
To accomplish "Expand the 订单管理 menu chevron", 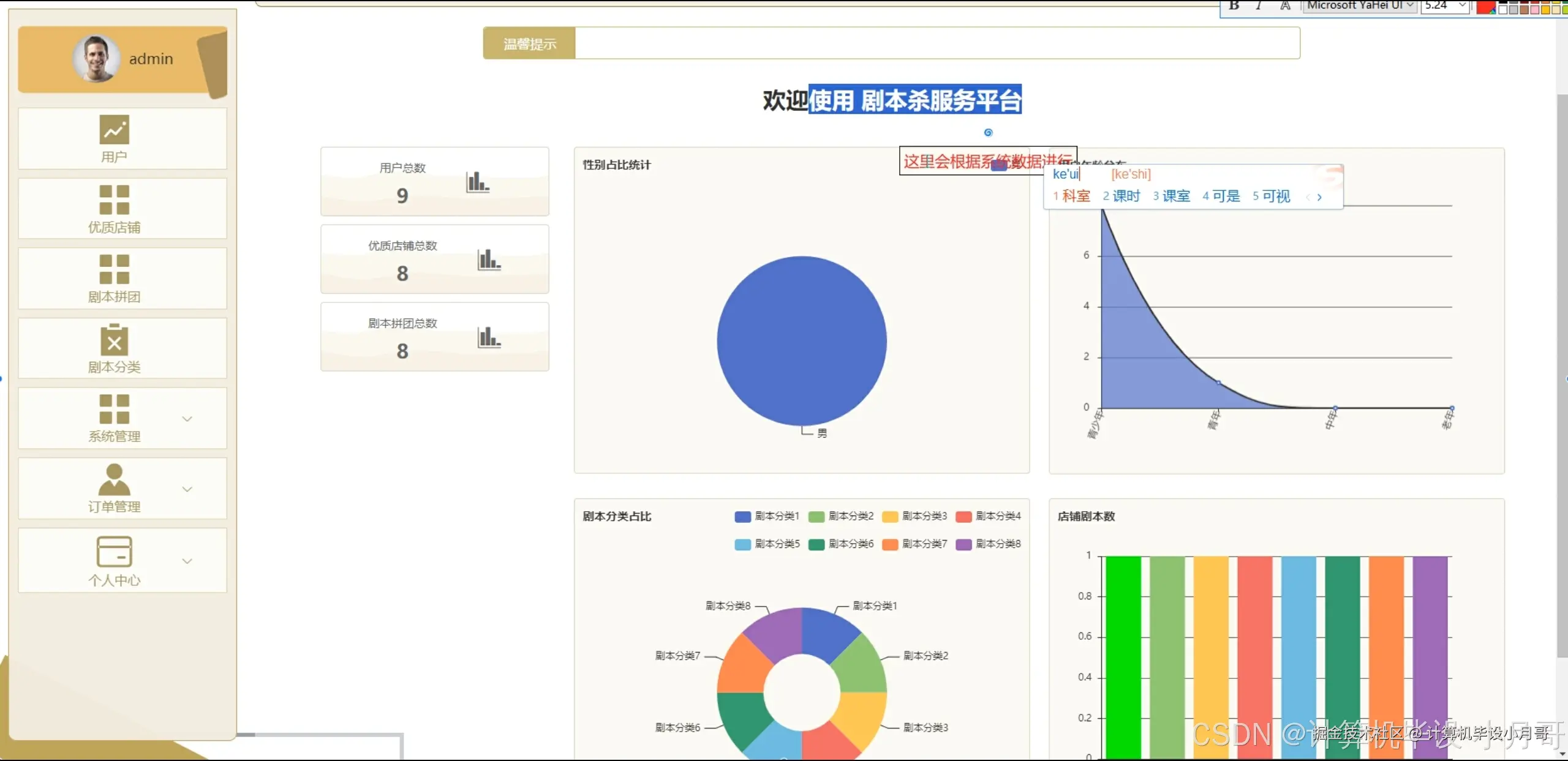I will [187, 489].
